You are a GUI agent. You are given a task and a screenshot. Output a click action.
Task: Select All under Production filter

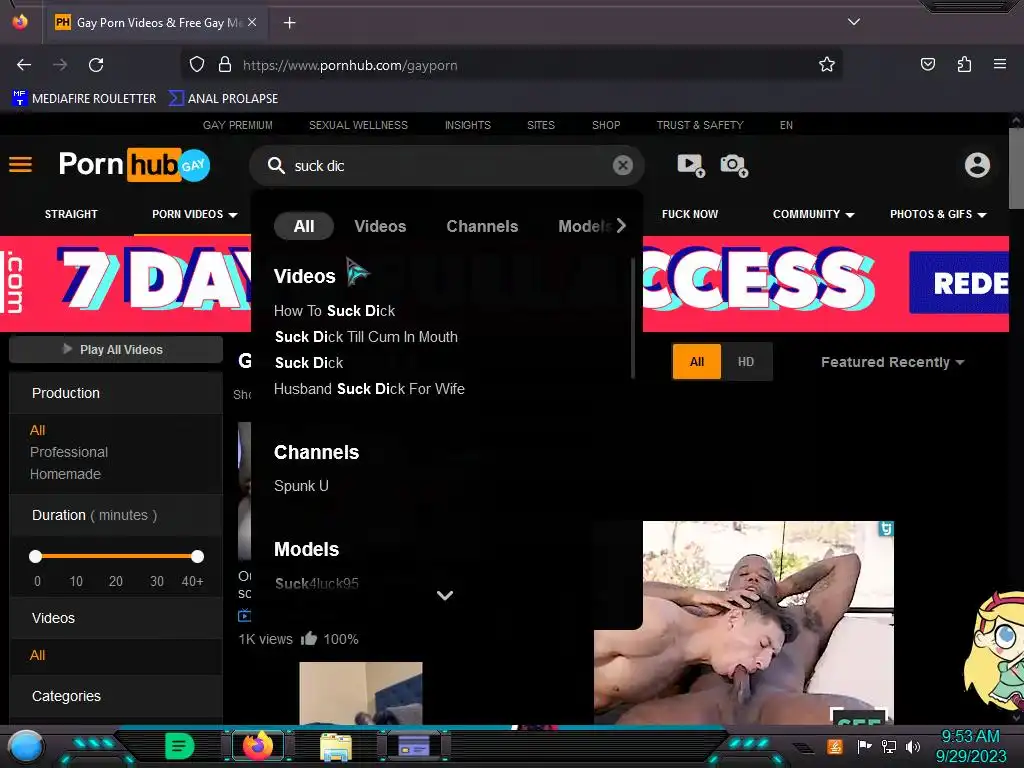coord(37,430)
